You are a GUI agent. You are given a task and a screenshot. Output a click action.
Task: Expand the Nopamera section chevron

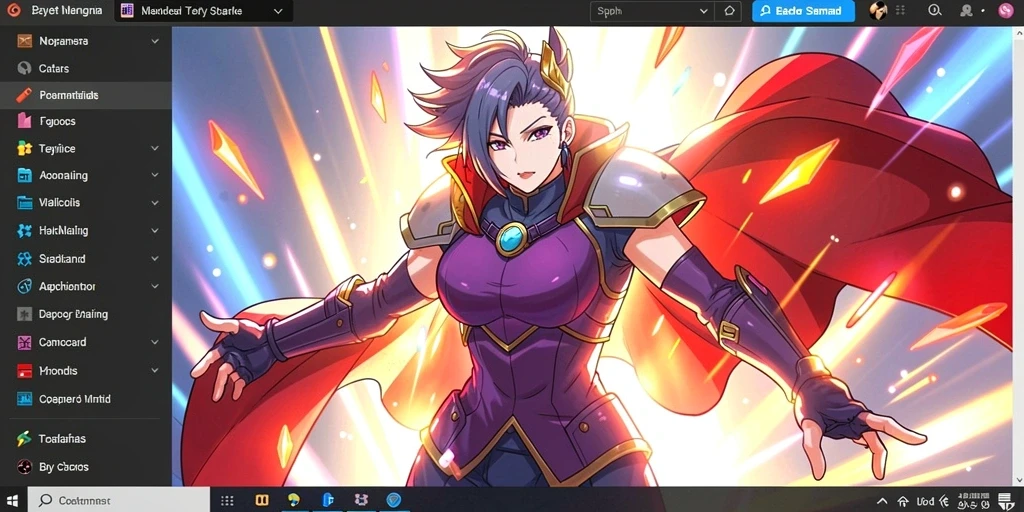[155, 41]
